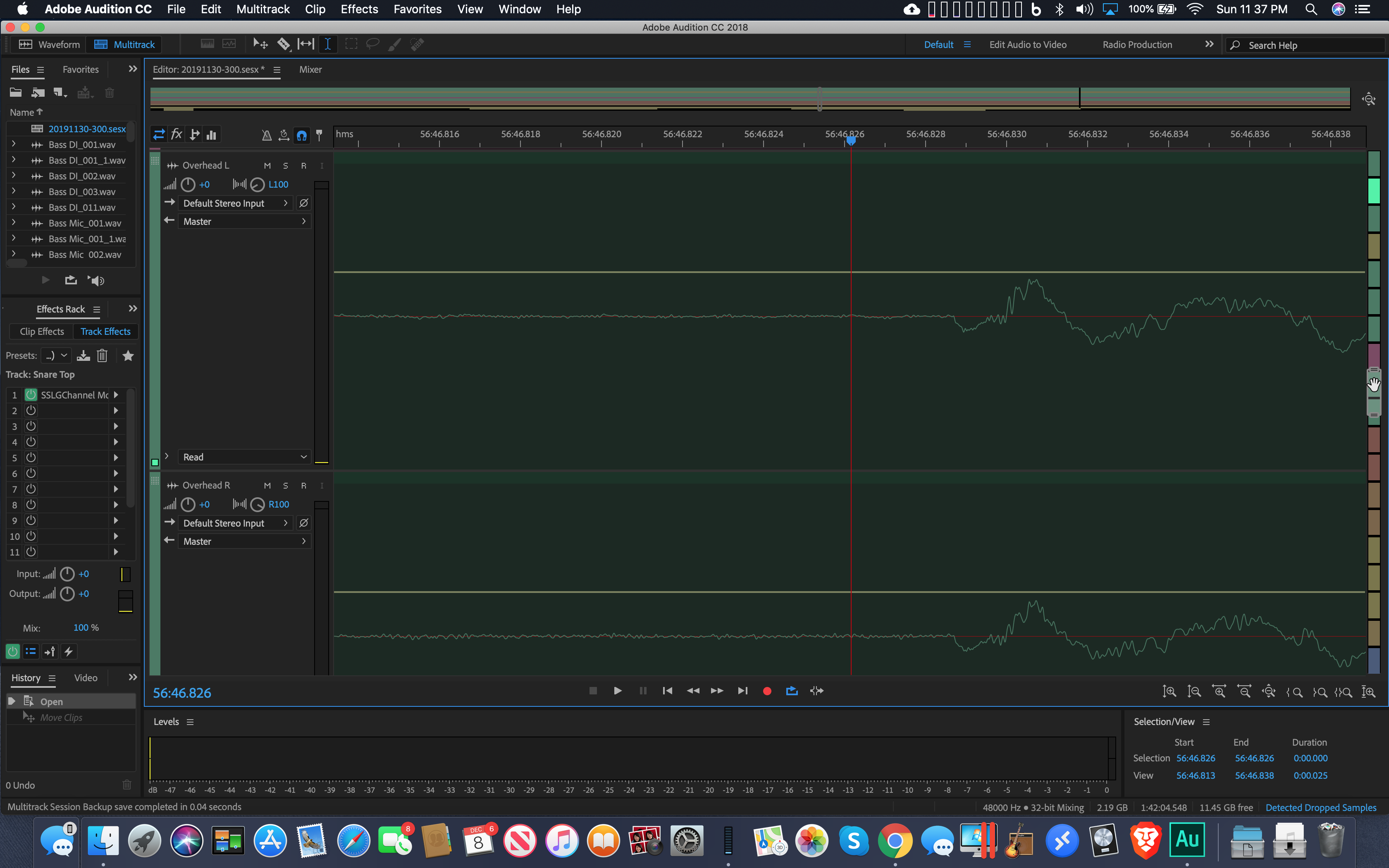Select the Razor tool in toolbar

click(x=284, y=44)
